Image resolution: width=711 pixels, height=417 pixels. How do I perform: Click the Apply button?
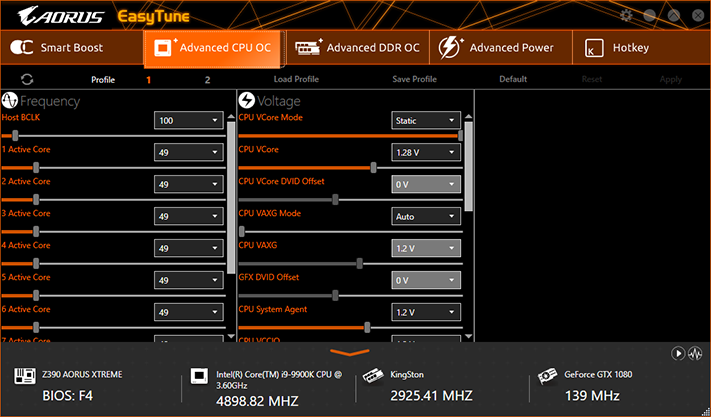coord(671,79)
